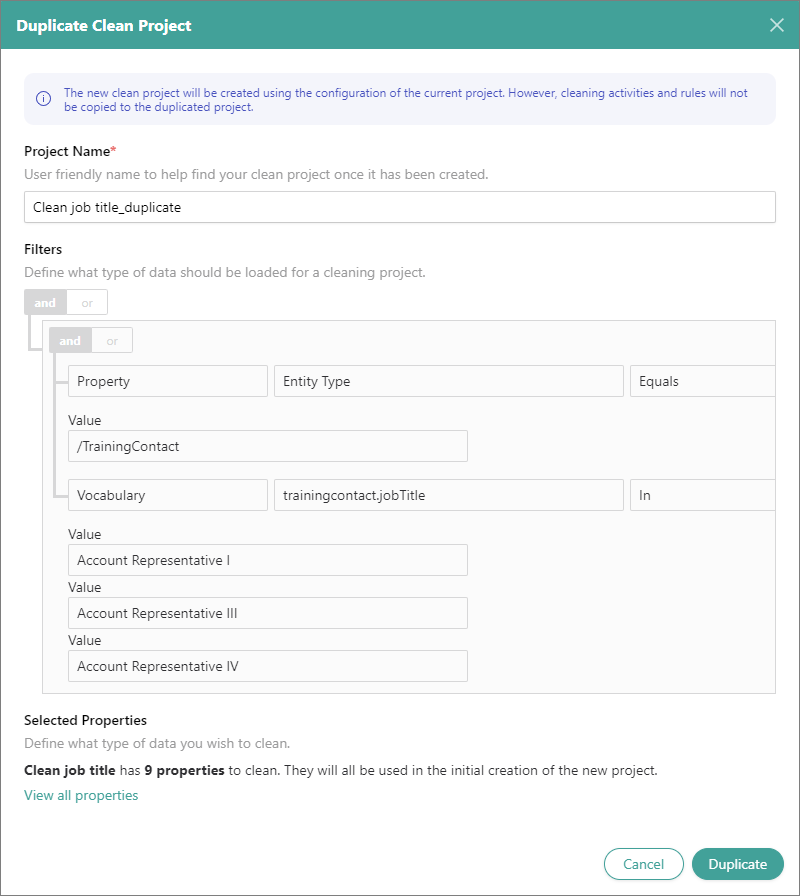Viewport: 800px width, 896px height.
Task: Switch the nested filter group to 'or'
Action: pos(112,341)
